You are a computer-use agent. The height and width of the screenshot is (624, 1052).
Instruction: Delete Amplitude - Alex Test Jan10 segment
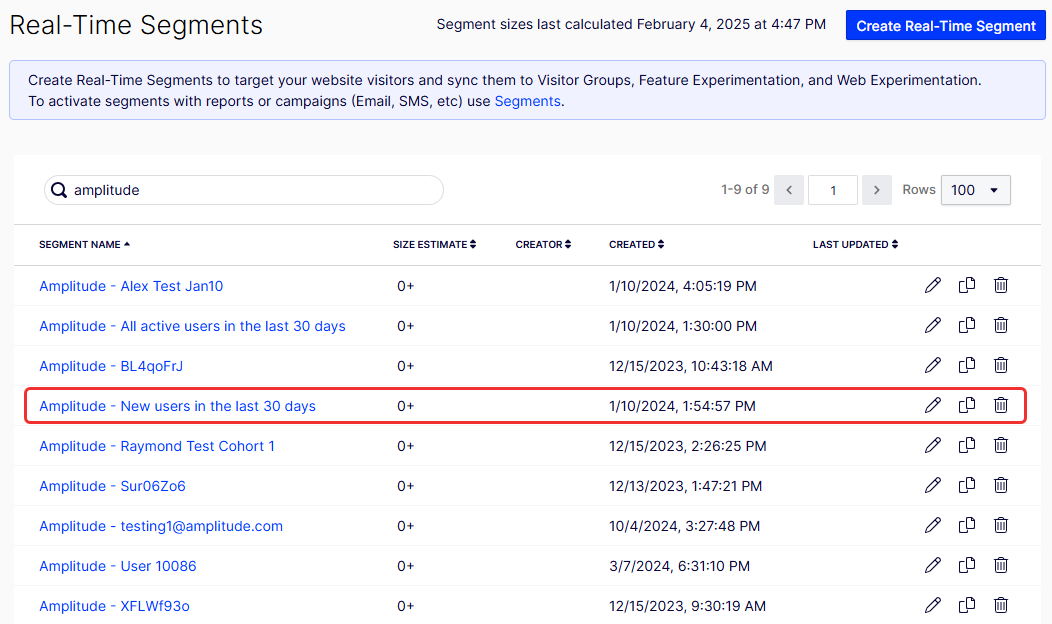tap(1000, 285)
